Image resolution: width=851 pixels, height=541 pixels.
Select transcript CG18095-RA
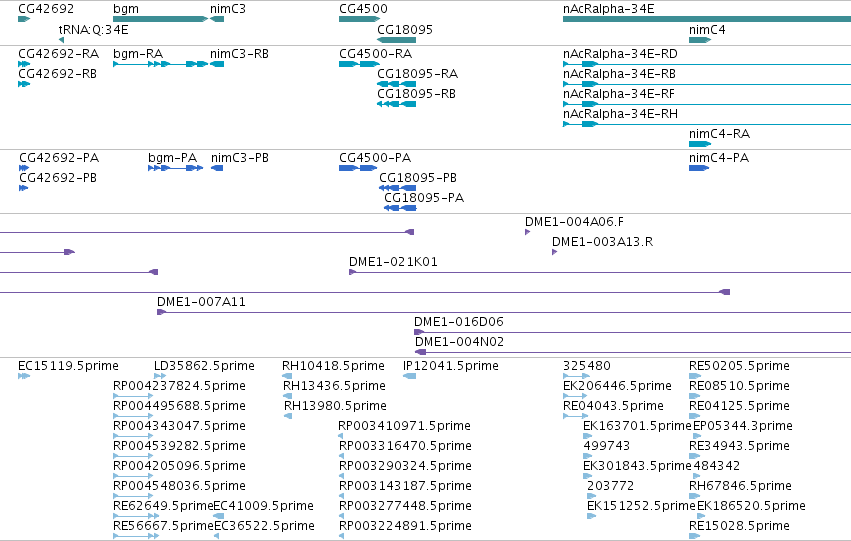pos(417,74)
